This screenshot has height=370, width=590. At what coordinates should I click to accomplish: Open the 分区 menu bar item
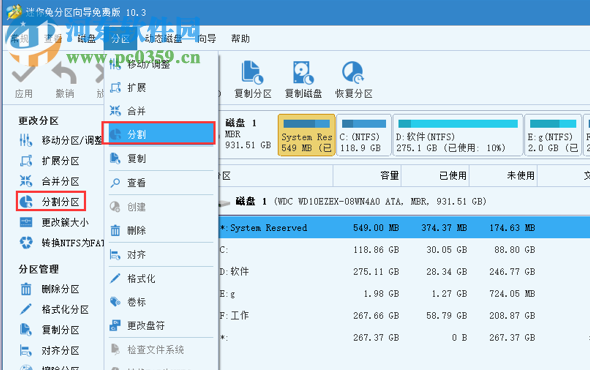click(120, 38)
